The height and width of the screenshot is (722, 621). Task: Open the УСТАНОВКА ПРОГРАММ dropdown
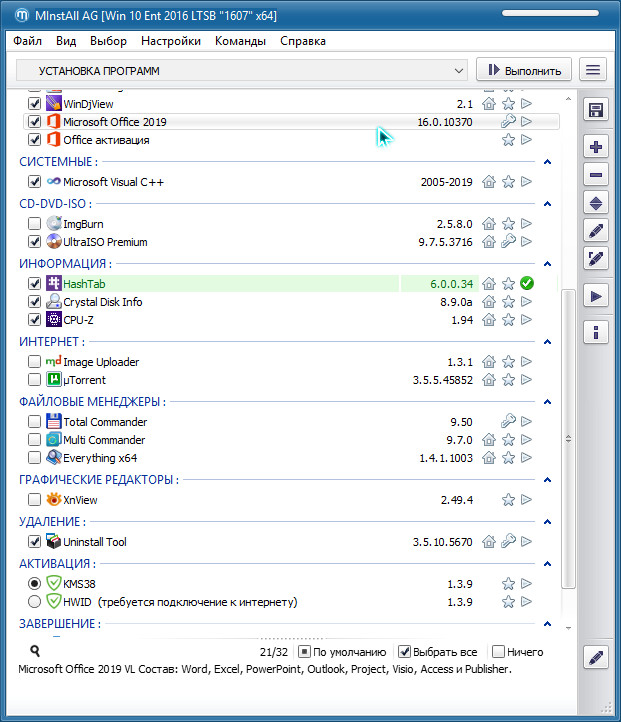[x=242, y=70]
